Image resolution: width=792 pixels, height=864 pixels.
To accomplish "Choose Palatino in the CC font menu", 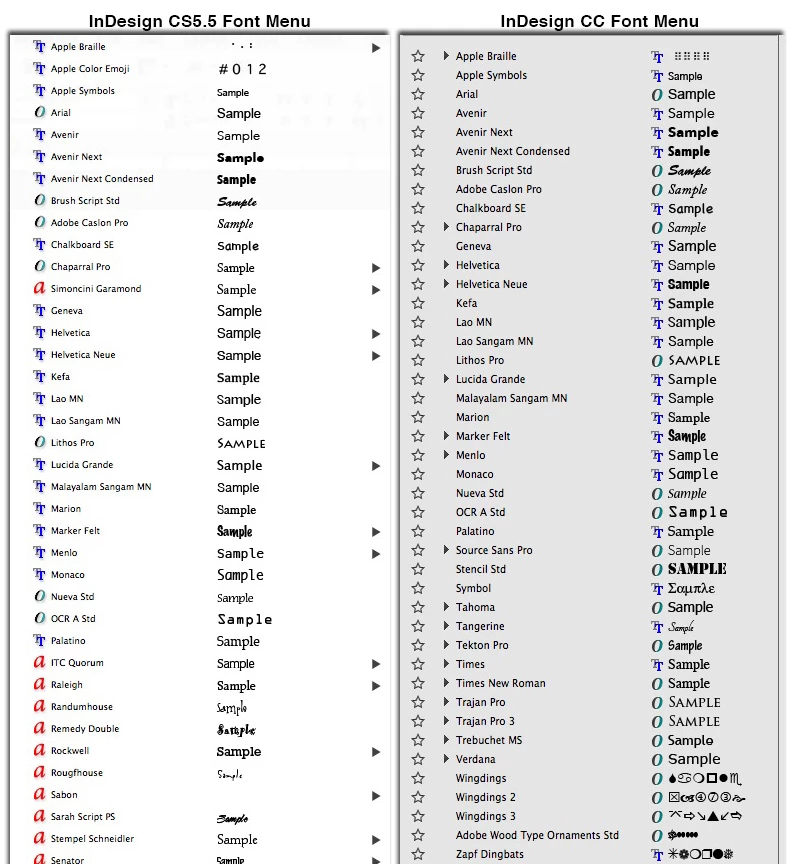I will (475, 531).
